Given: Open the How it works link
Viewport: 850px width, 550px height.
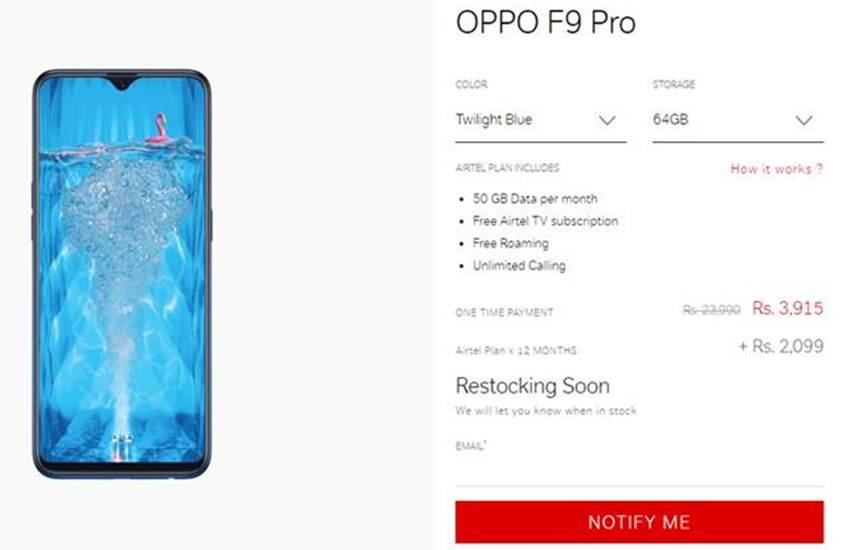Looking at the screenshot, I should coord(776,169).
